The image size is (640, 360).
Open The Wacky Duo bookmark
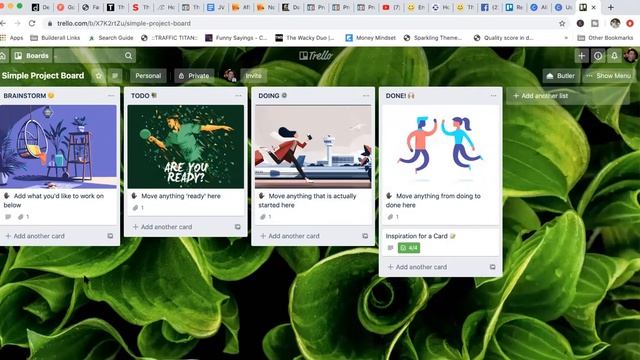pos(305,38)
